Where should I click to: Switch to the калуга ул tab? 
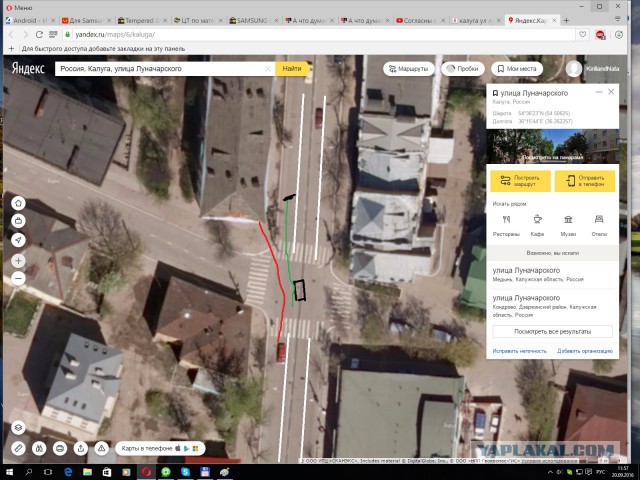[476, 20]
